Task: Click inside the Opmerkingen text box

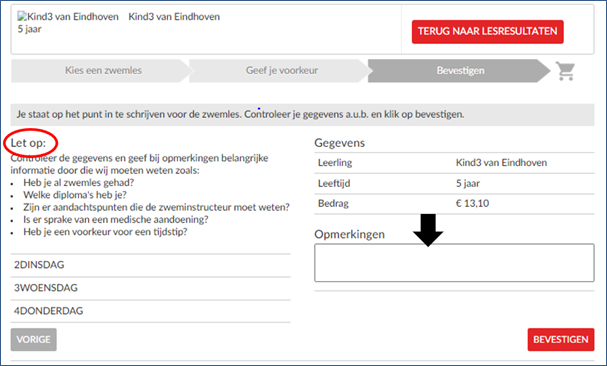Action: [454, 263]
